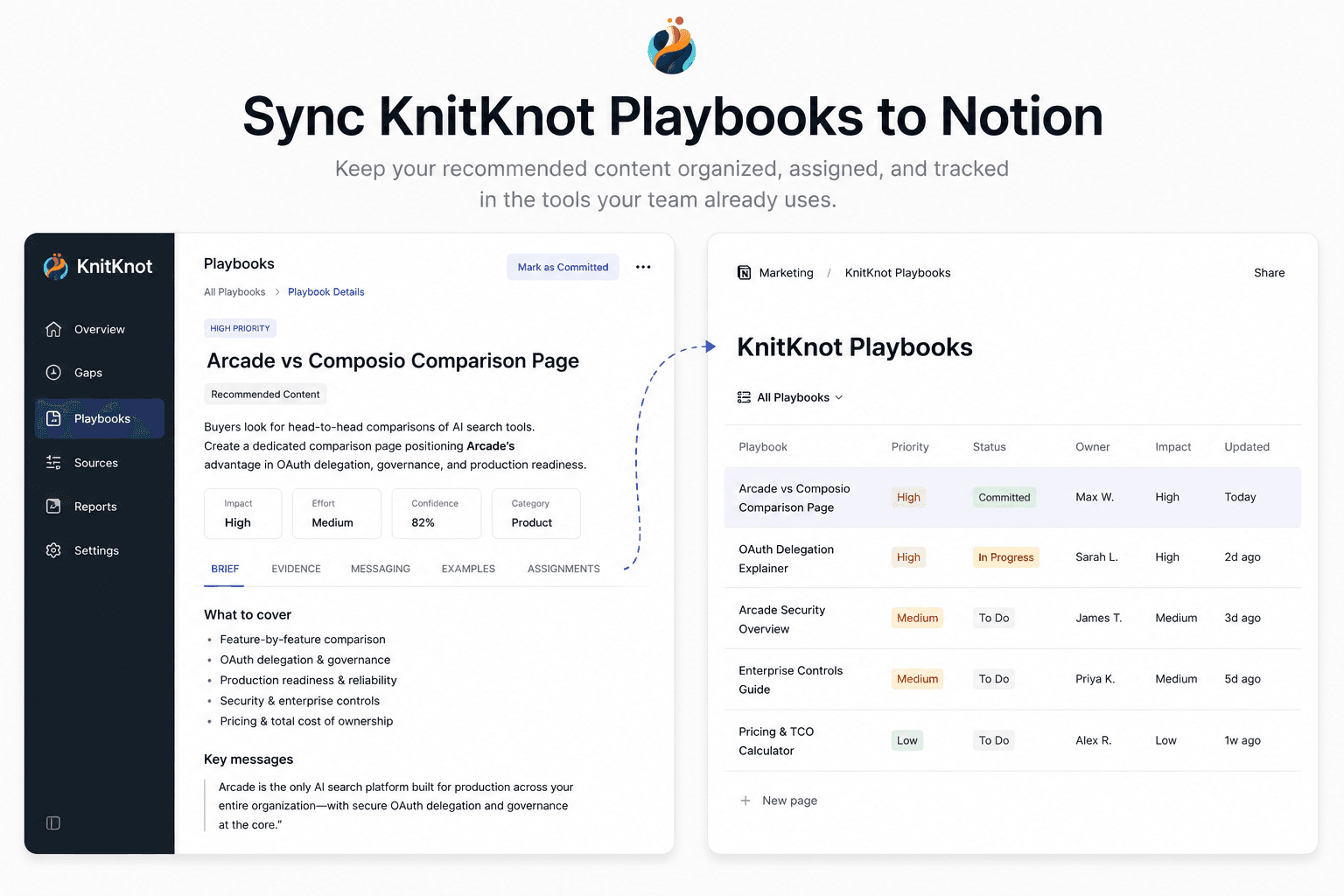
Task: Switch to the BRIEF tab
Action: click(x=225, y=569)
